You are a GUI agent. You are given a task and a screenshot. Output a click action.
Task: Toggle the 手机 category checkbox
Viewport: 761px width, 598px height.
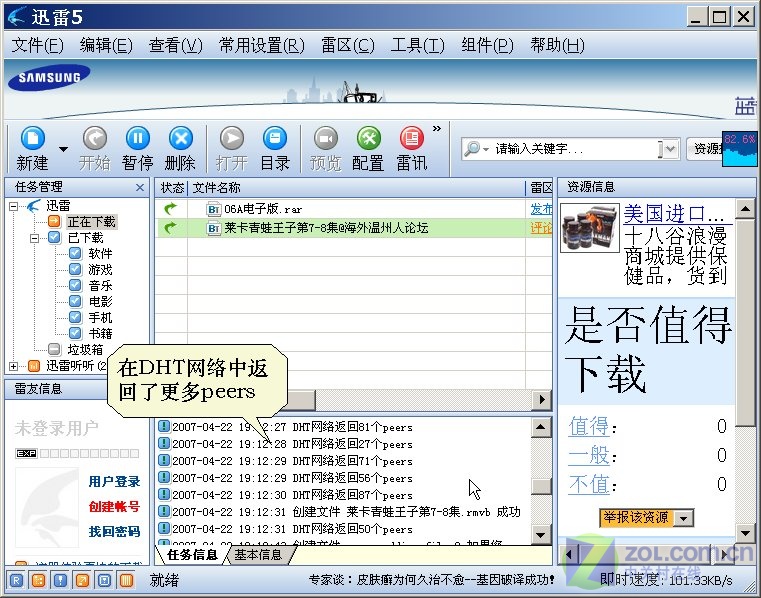[75, 317]
